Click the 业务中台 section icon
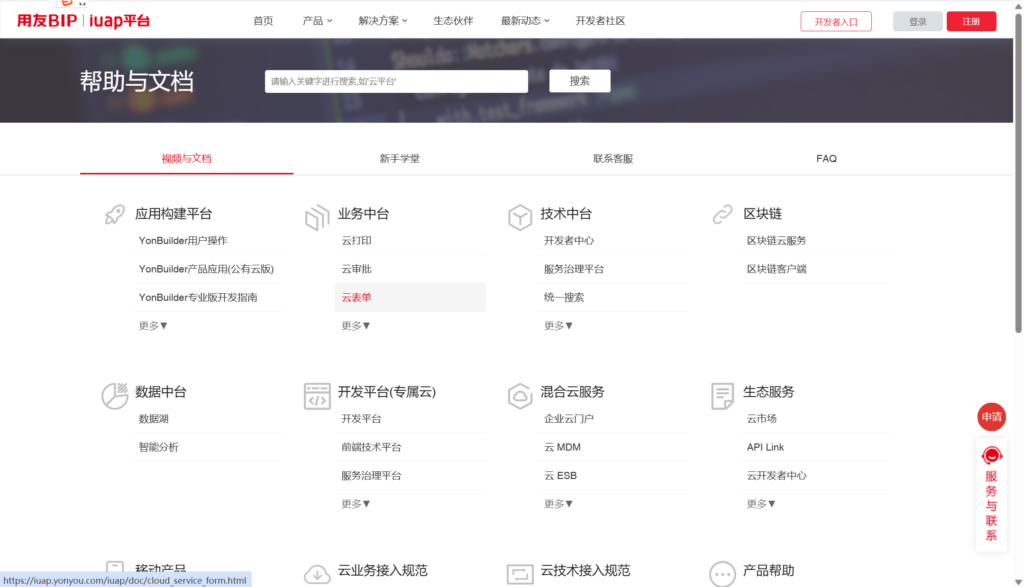This screenshot has height=587, width=1024. pyautogui.click(x=317, y=216)
